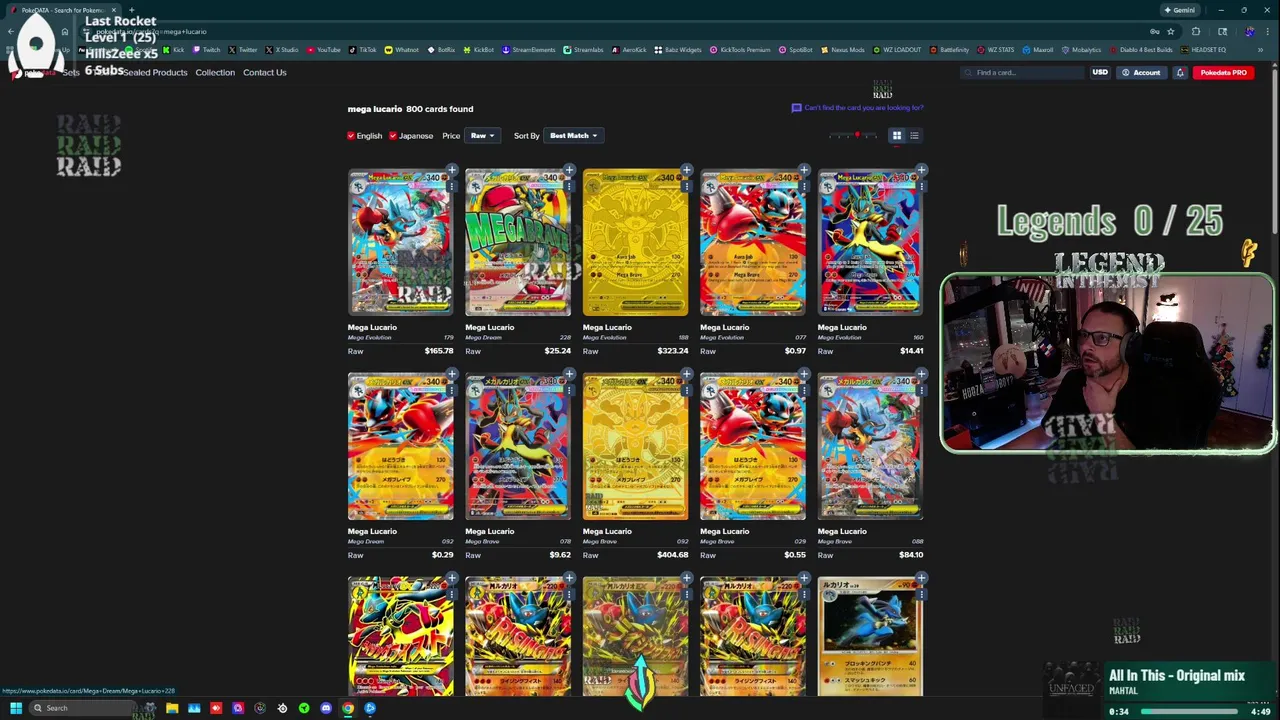The image size is (1280, 720).
Task: Bookmark this page with the star icon
Action: (1171, 31)
